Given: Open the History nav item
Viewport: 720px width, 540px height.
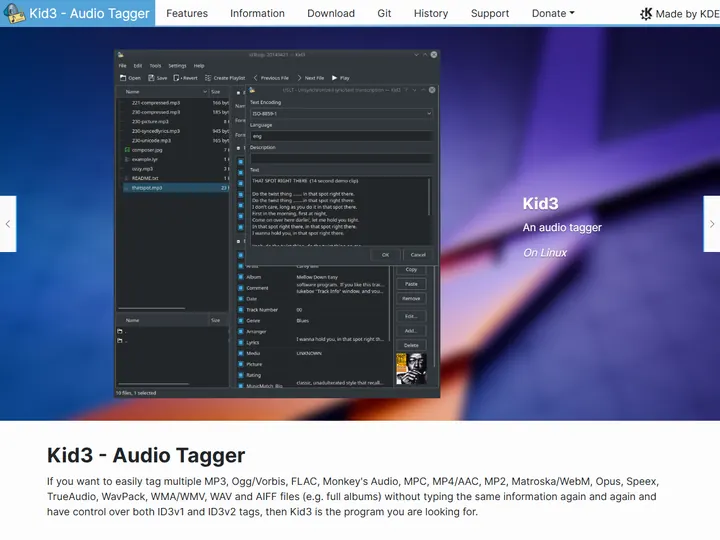Looking at the screenshot, I should coord(431,13).
